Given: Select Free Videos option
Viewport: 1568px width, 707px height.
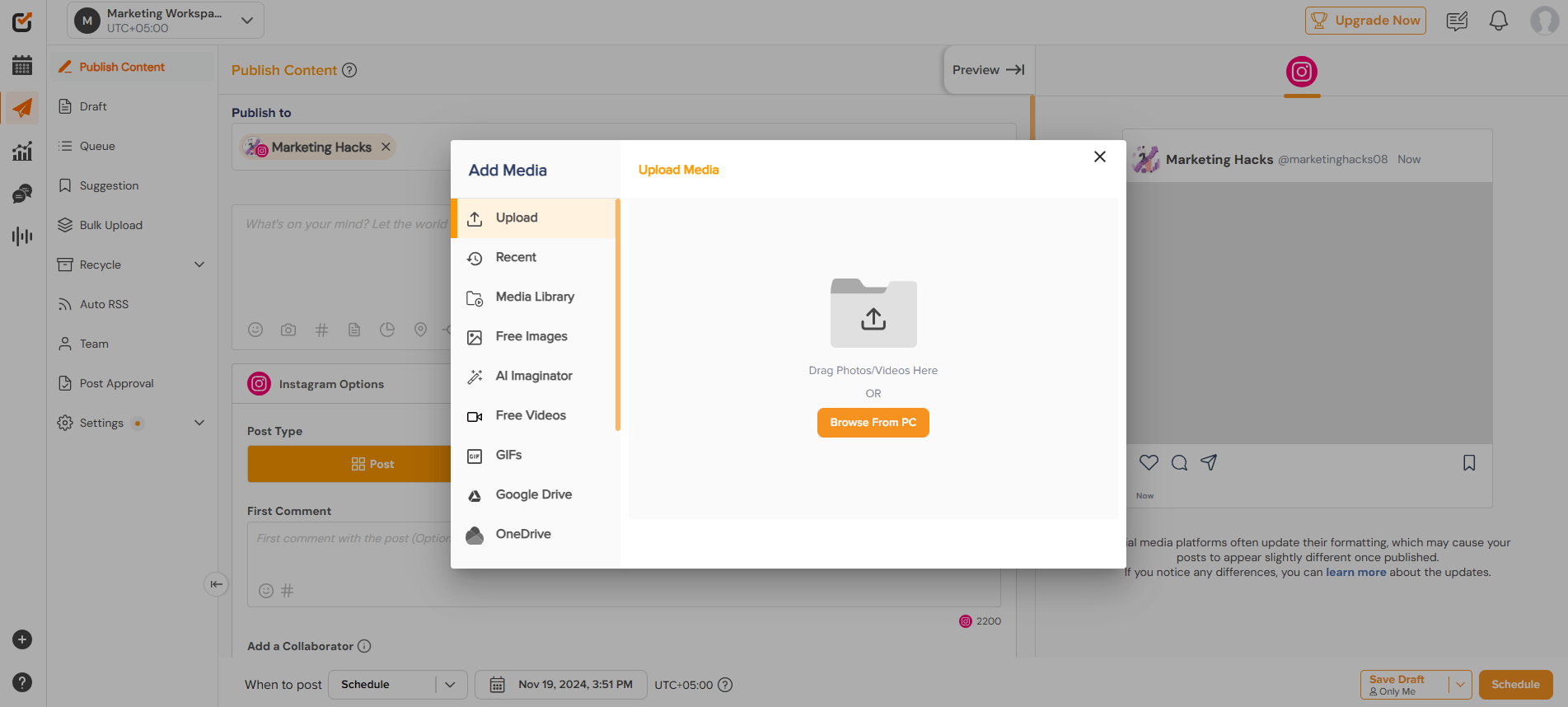Looking at the screenshot, I should point(534,416).
